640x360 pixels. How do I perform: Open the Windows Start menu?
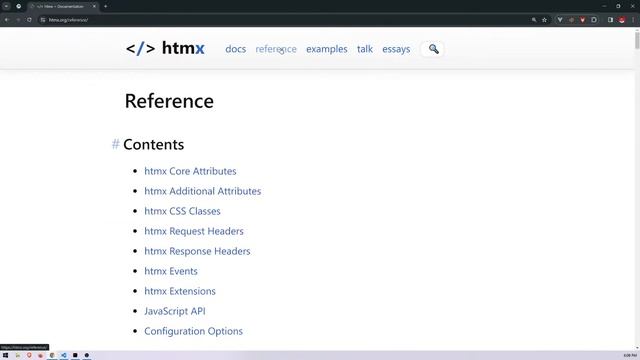coord(6,356)
